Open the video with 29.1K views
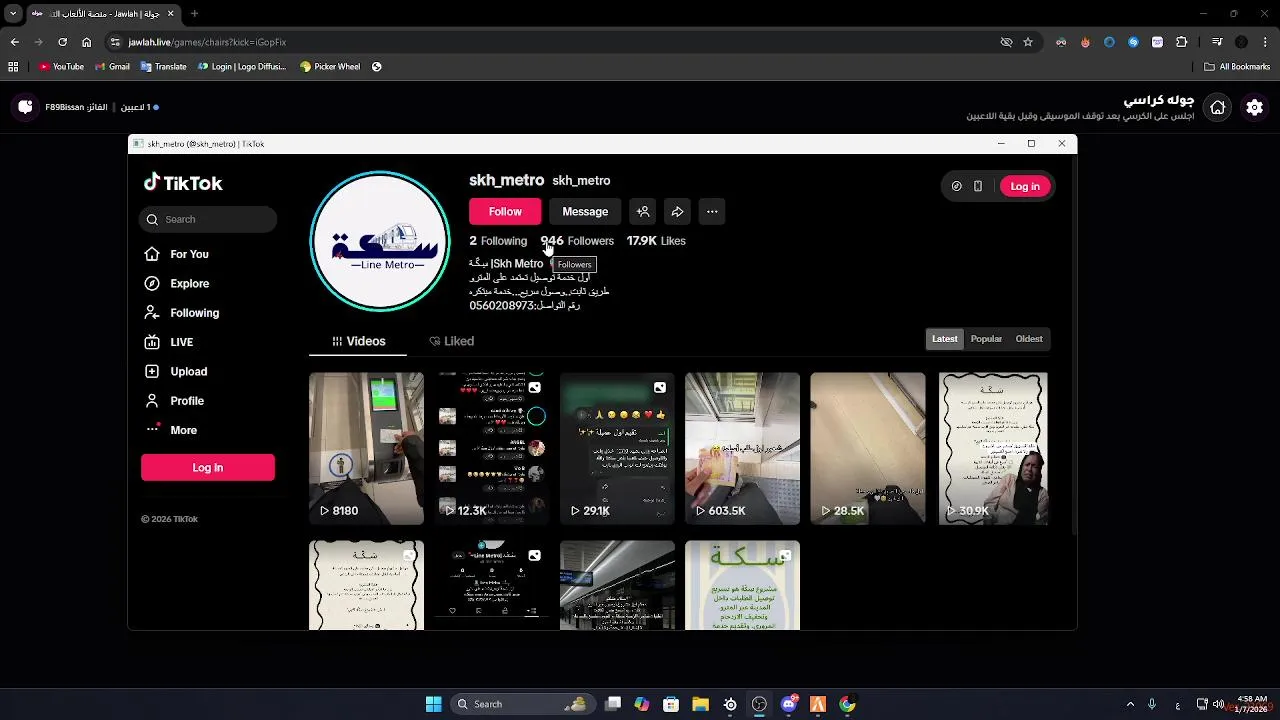This screenshot has height=720, width=1280. 617,448
